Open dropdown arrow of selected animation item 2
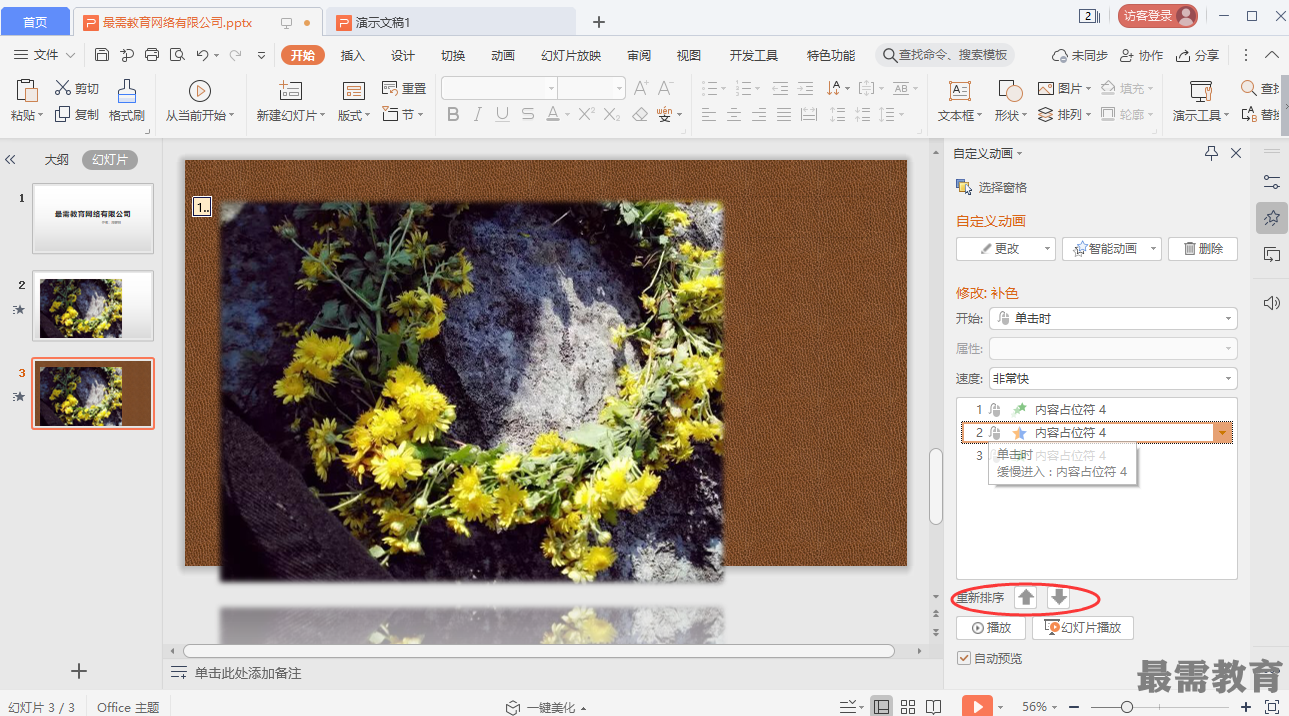The height and width of the screenshot is (716, 1289). (x=1223, y=433)
